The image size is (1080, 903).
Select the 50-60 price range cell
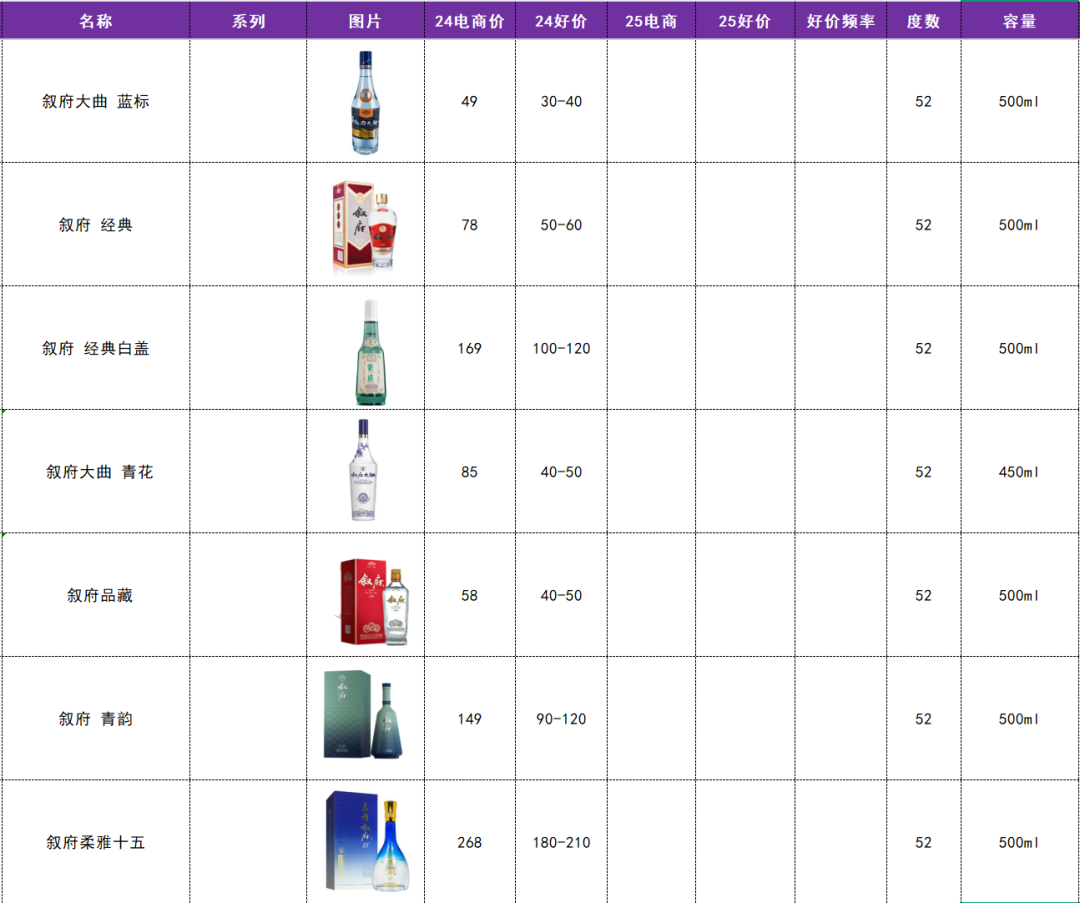point(561,225)
